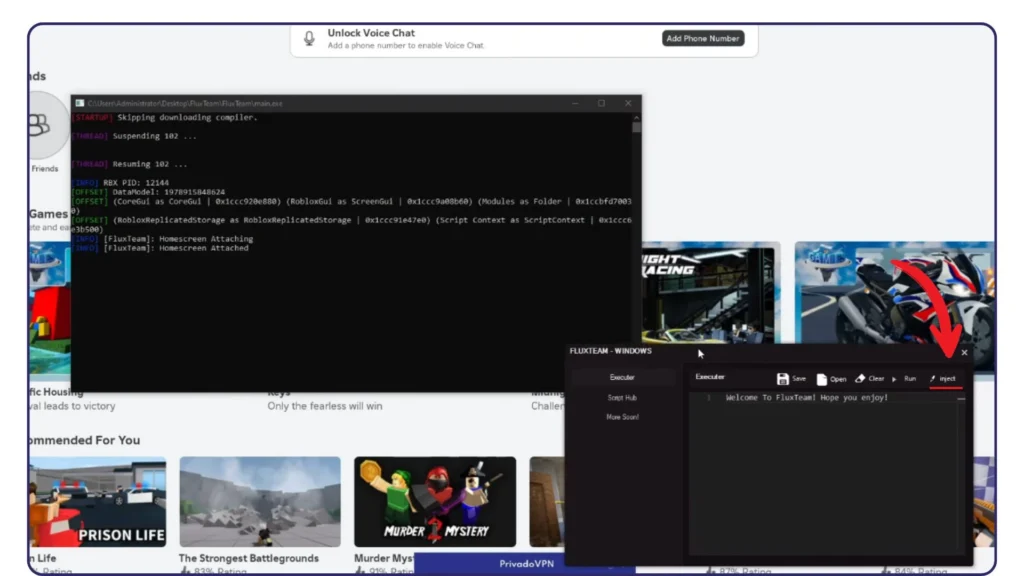The width and height of the screenshot is (1024, 576).
Task: Open The Strongest Battlegrounds thumbnail
Action: 260,502
